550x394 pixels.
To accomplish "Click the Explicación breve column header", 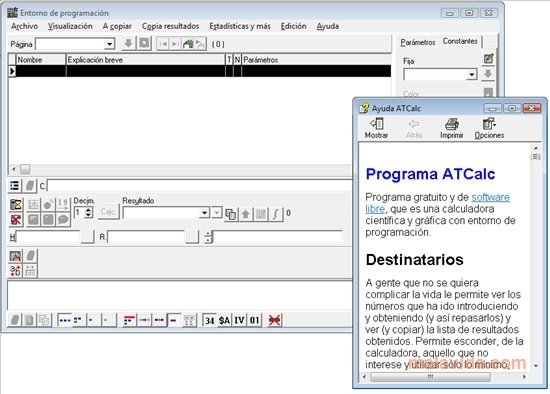I will point(146,60).
